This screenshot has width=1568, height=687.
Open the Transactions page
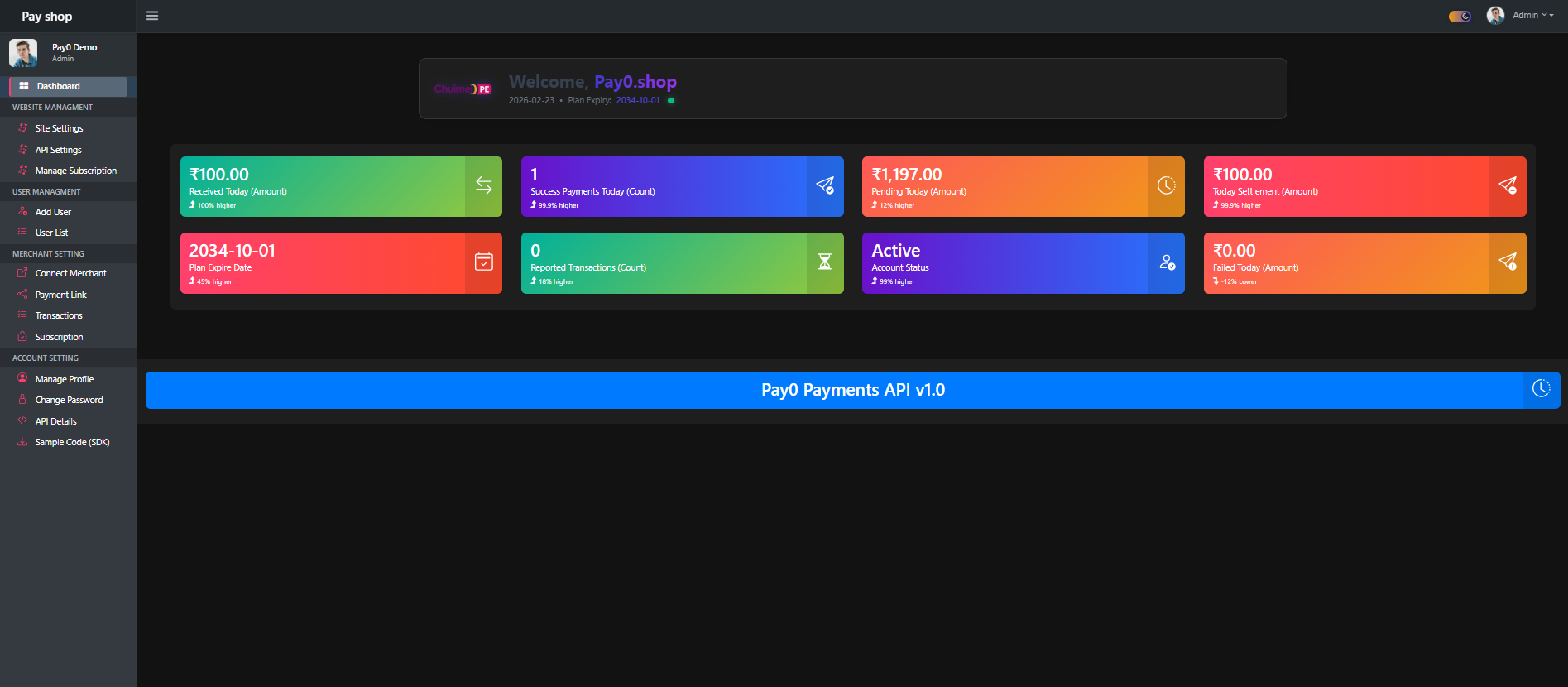(59, 315)
